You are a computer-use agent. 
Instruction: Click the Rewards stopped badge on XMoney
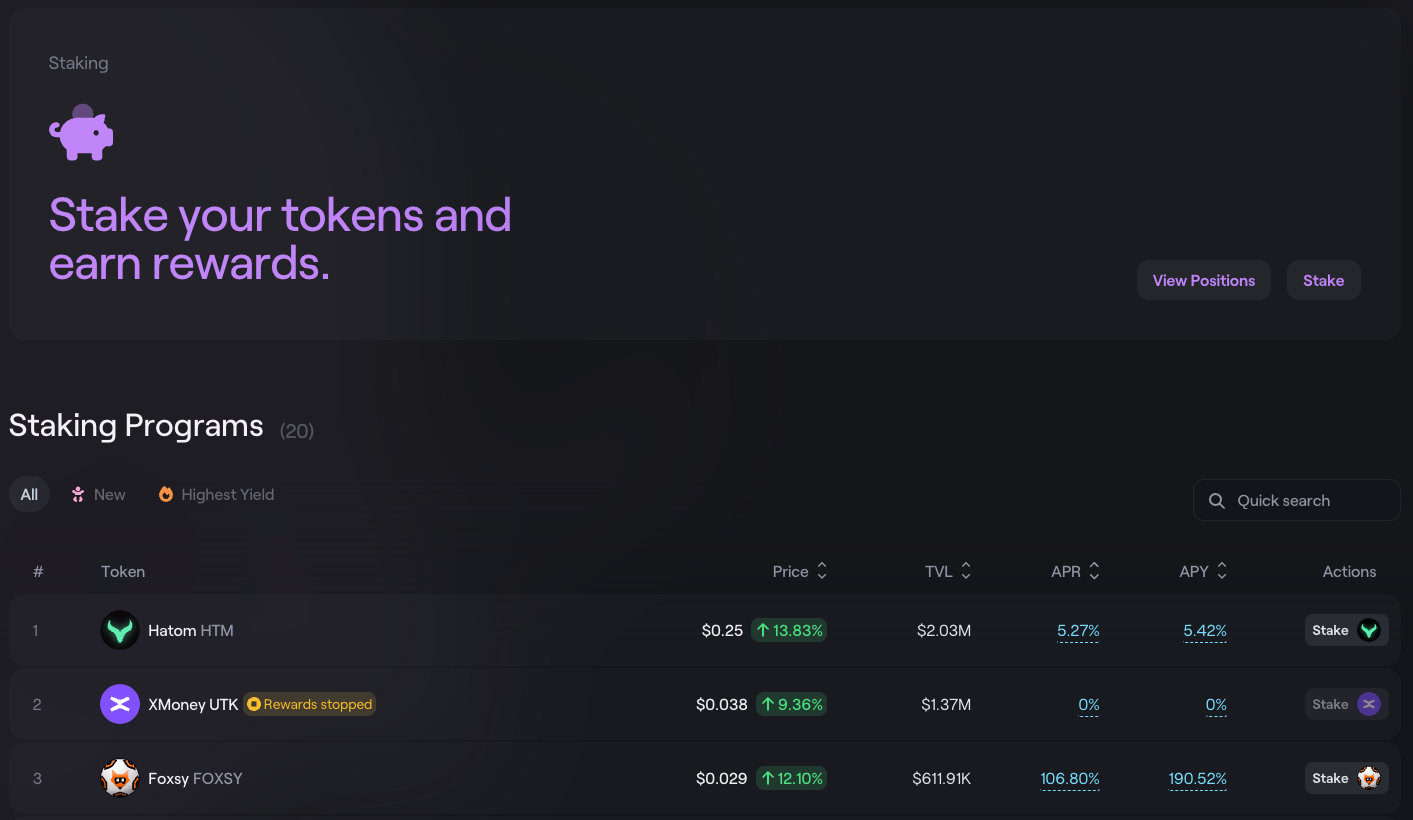(x=310, y=704)
